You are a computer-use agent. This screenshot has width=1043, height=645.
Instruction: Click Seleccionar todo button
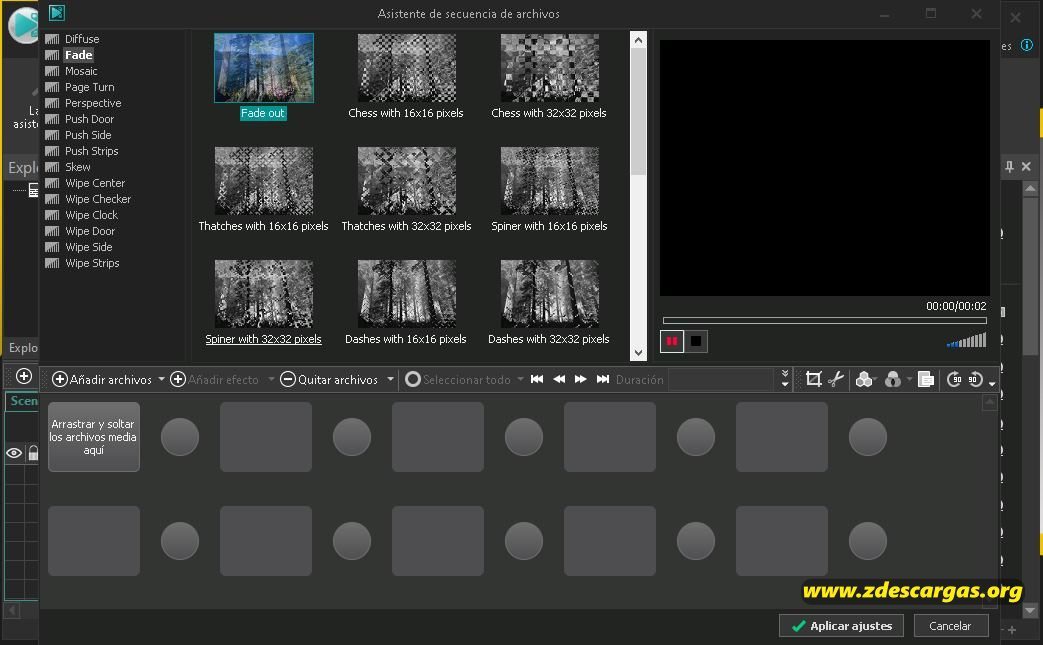(458, 380)
